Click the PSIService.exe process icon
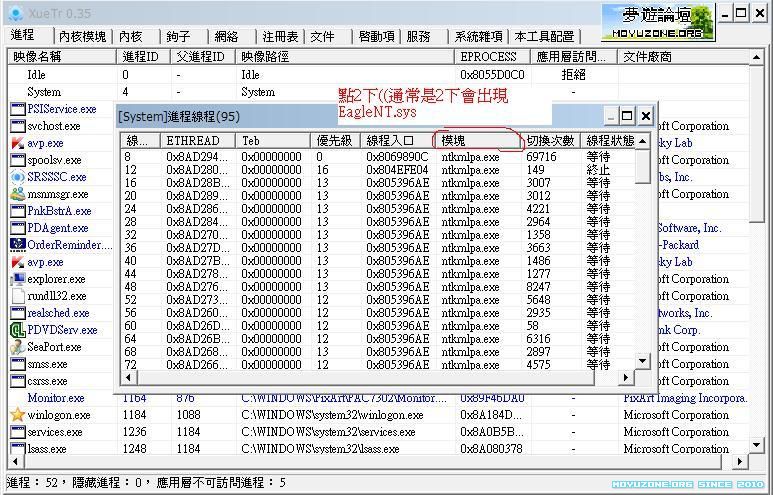This screenshot has width=773, height=495. (x=17, y=108)
